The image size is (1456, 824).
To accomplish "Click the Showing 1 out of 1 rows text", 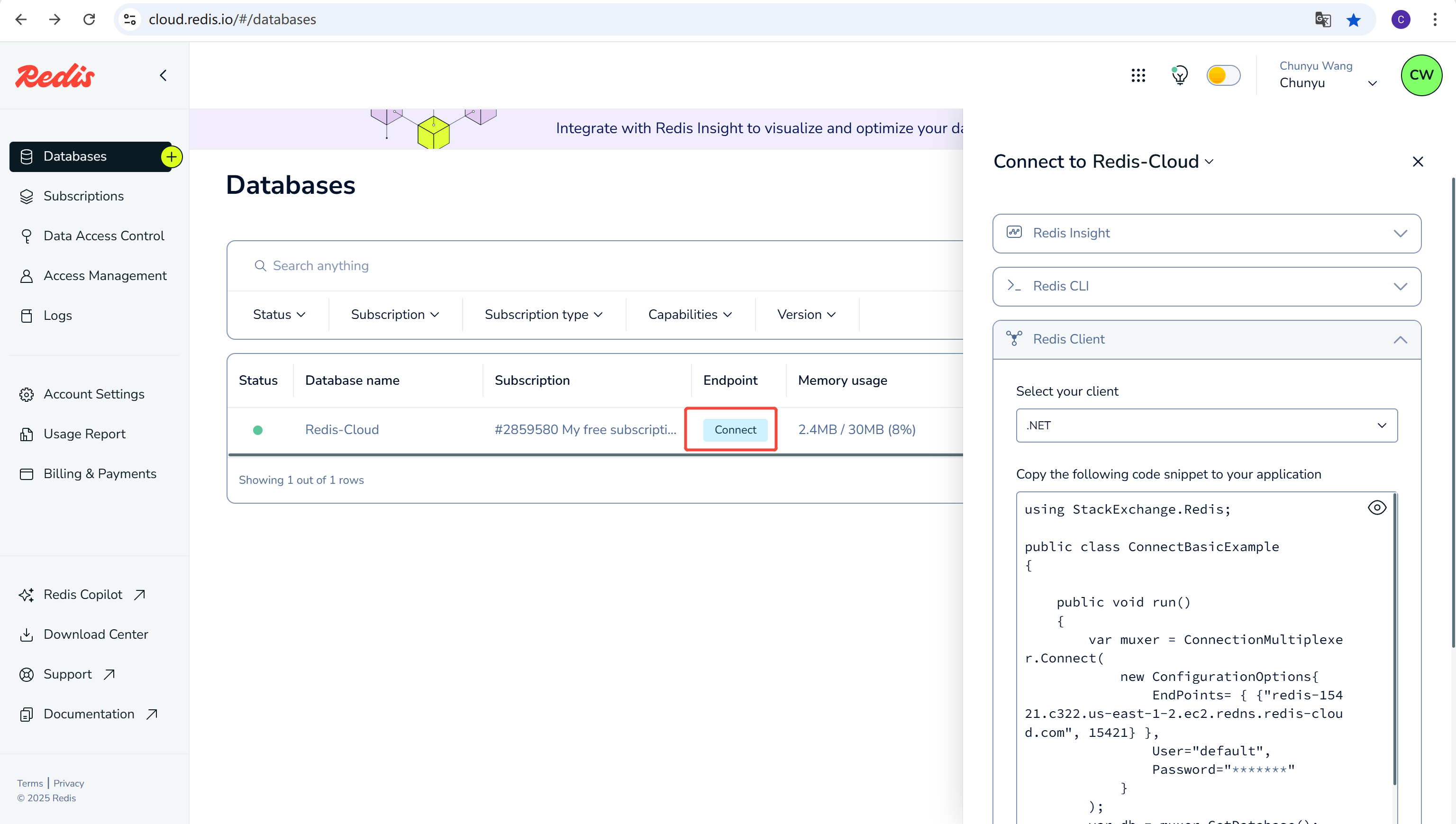I will point(301,480).
